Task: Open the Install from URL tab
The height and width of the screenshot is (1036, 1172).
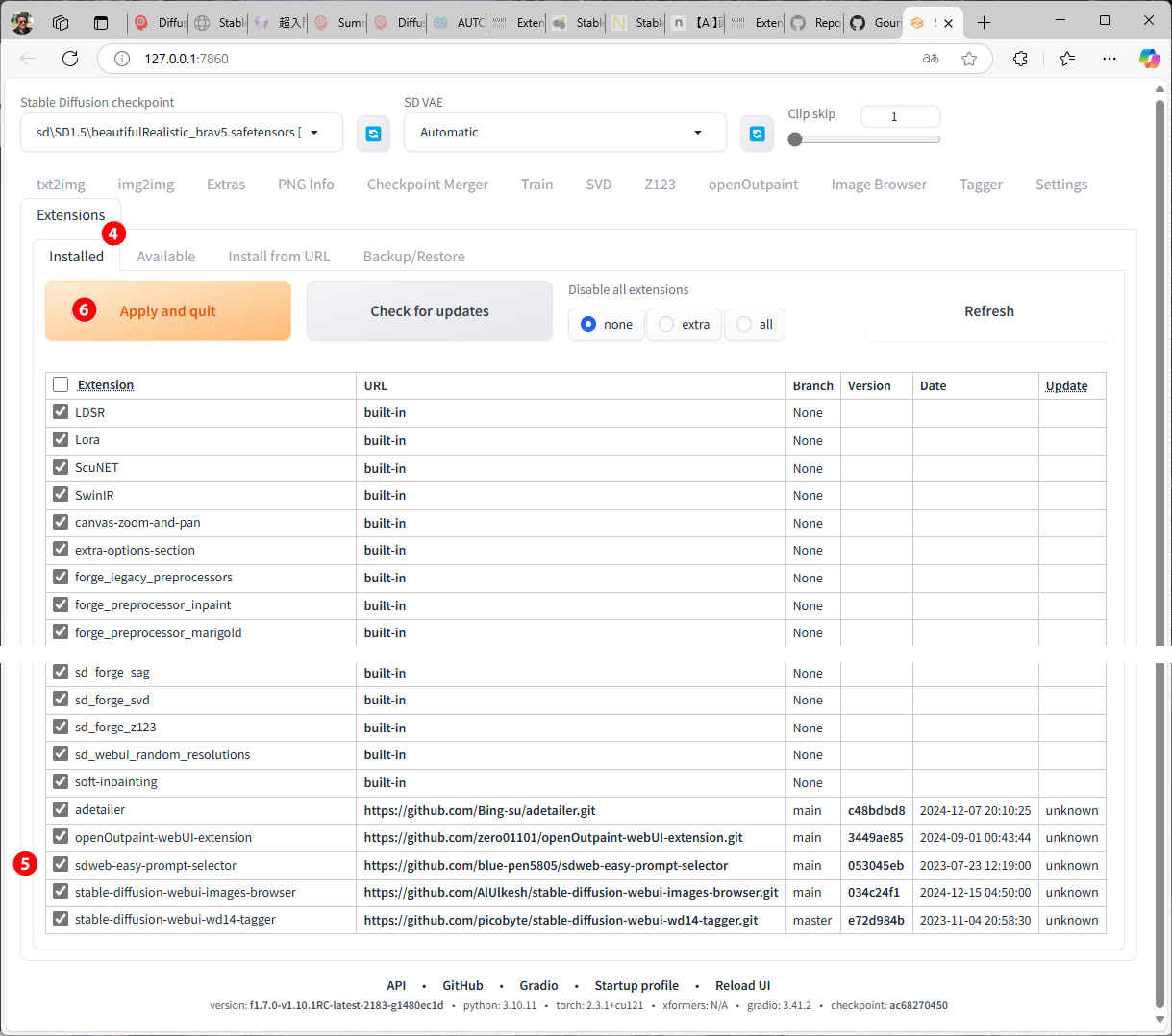Action: [x=279, y=257]
